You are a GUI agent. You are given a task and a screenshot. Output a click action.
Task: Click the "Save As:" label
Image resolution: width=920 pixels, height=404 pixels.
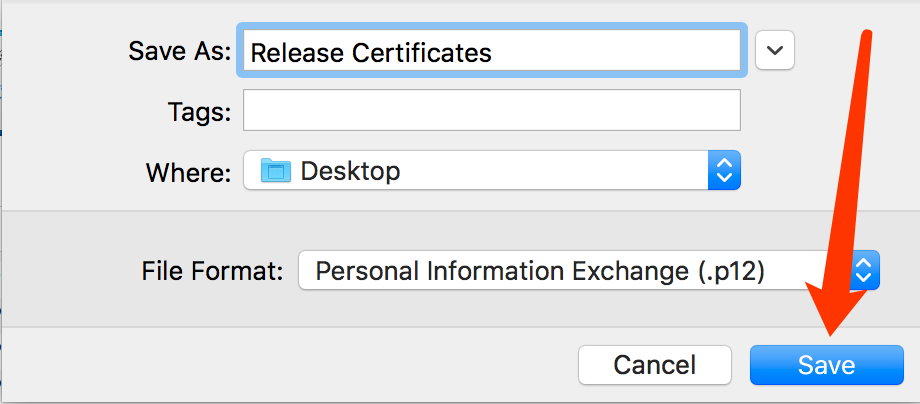tap(180, 51)
